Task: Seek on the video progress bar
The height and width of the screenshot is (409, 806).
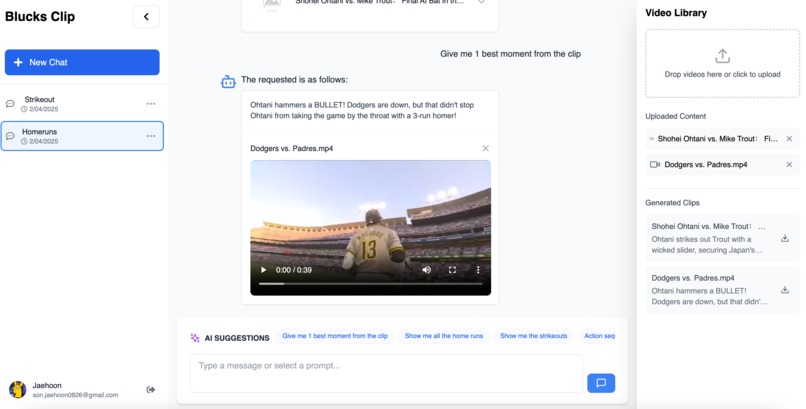Action: point(371,284)
